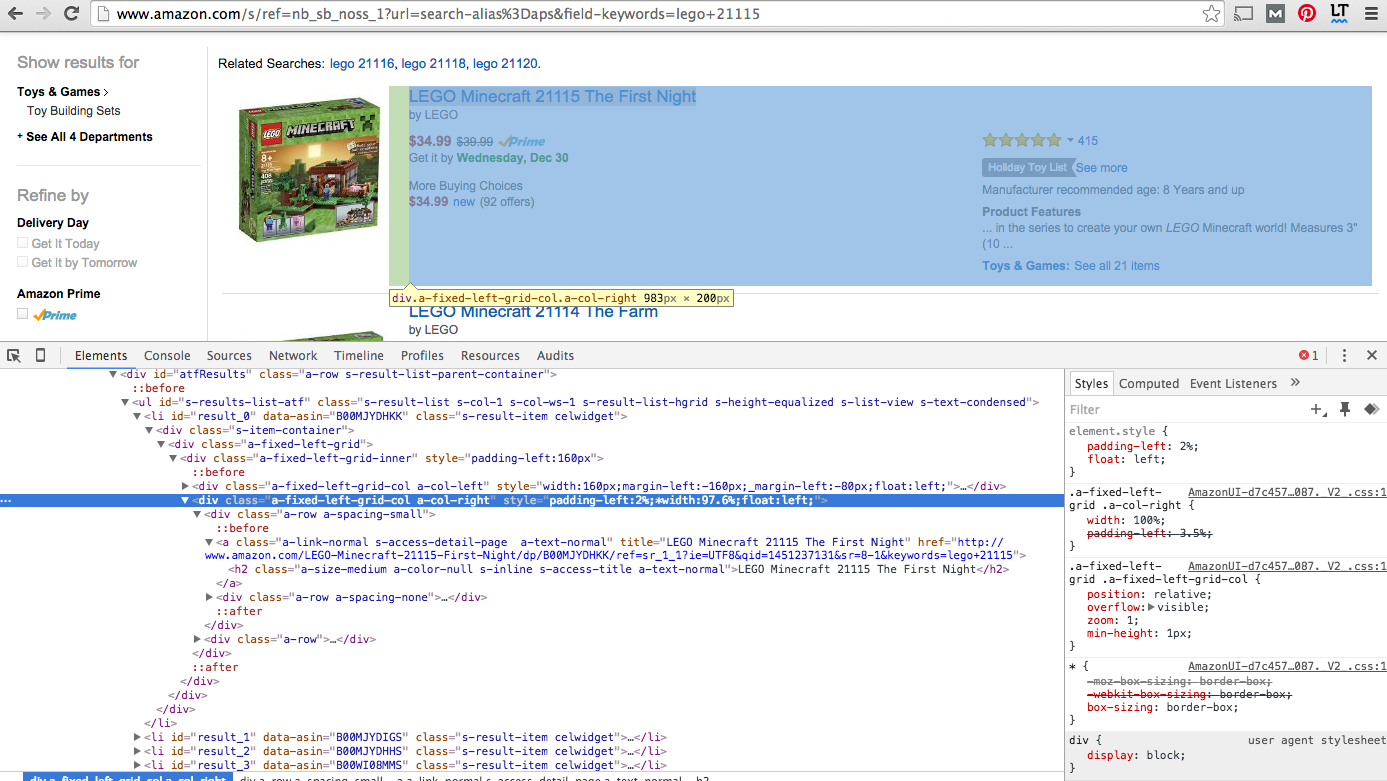1387x781 pixels.
Task: Click the Holiday Toy List badge
Action: click(1027, 167)
